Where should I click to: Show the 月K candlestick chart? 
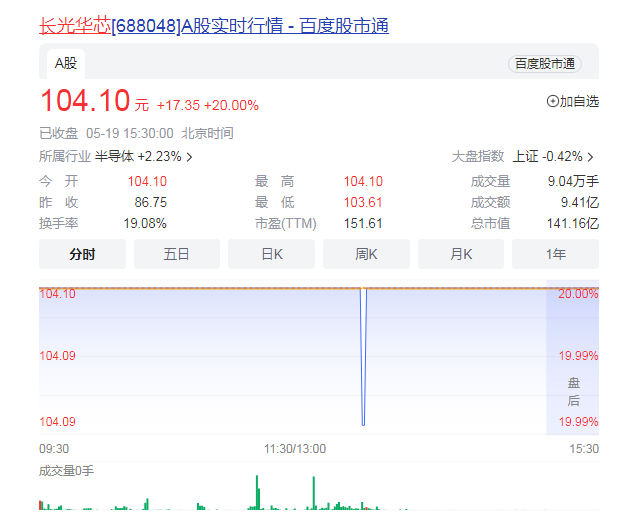click(x=460, y=254)
